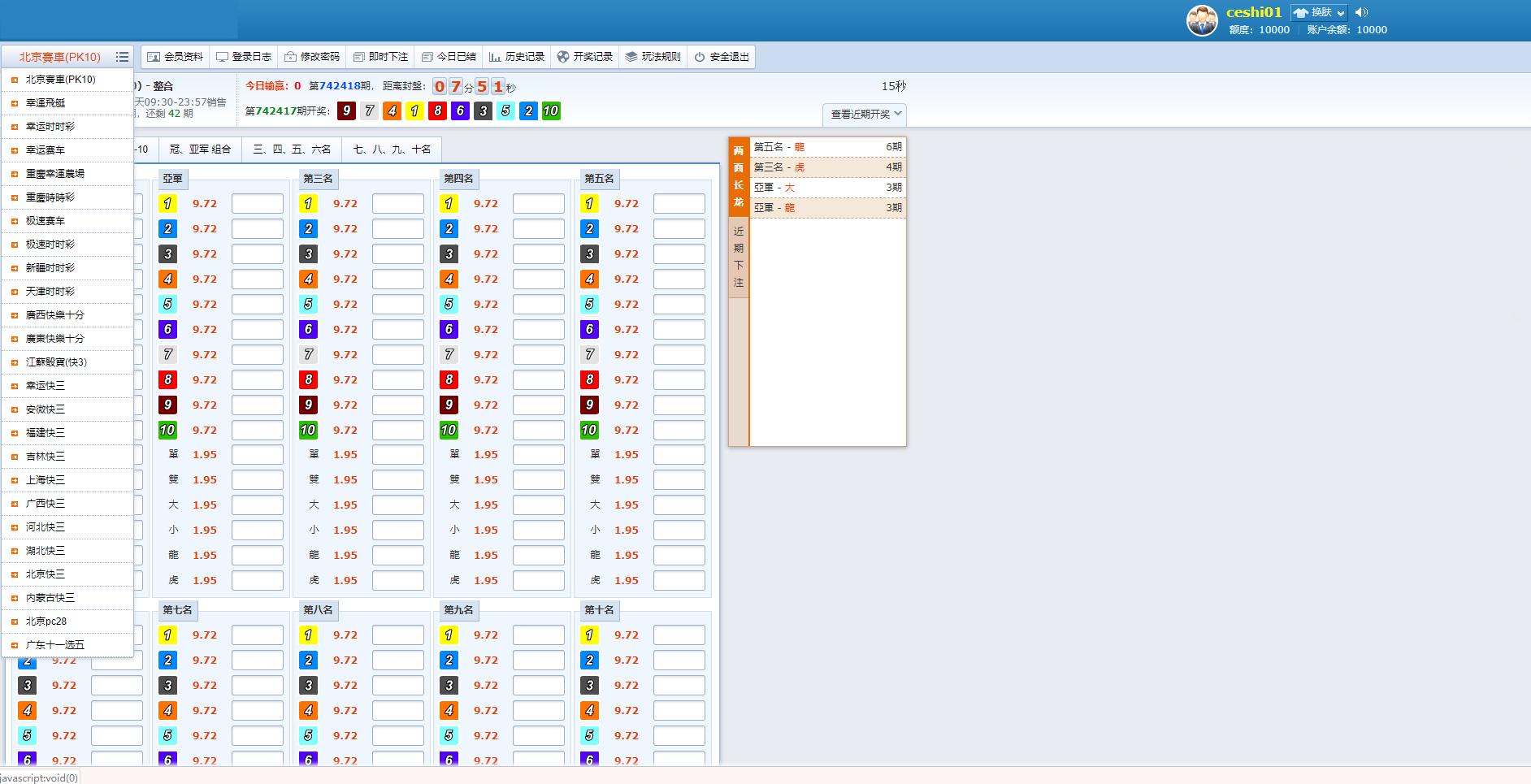Image resolution: width=1531 pixels, height=784 pixels.
Task: Open 开奖记录 draw records
Action: [584, 57]
